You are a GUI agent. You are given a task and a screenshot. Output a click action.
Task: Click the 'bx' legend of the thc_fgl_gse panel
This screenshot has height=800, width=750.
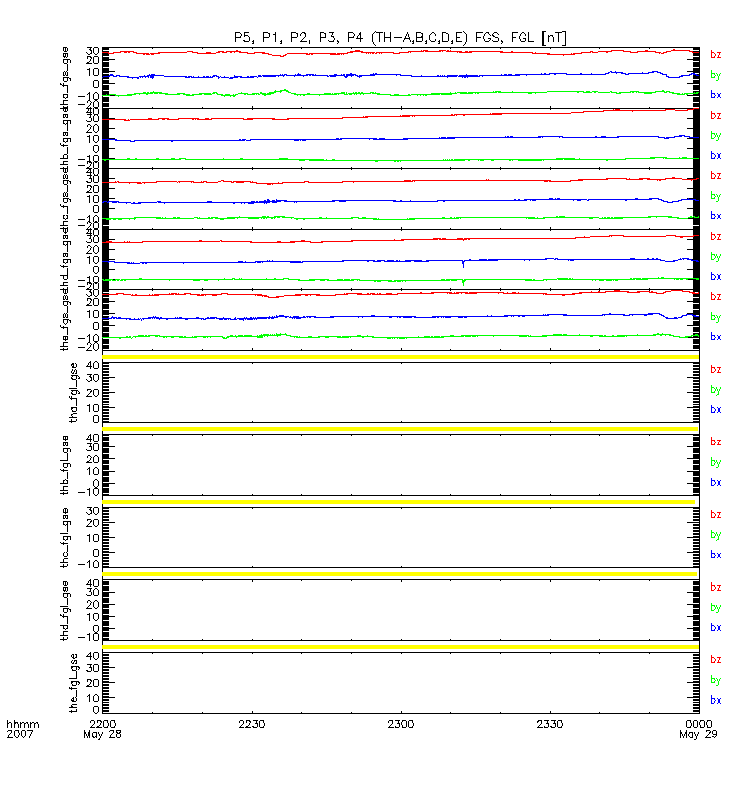pyautogui.click(x=715, y=555)
